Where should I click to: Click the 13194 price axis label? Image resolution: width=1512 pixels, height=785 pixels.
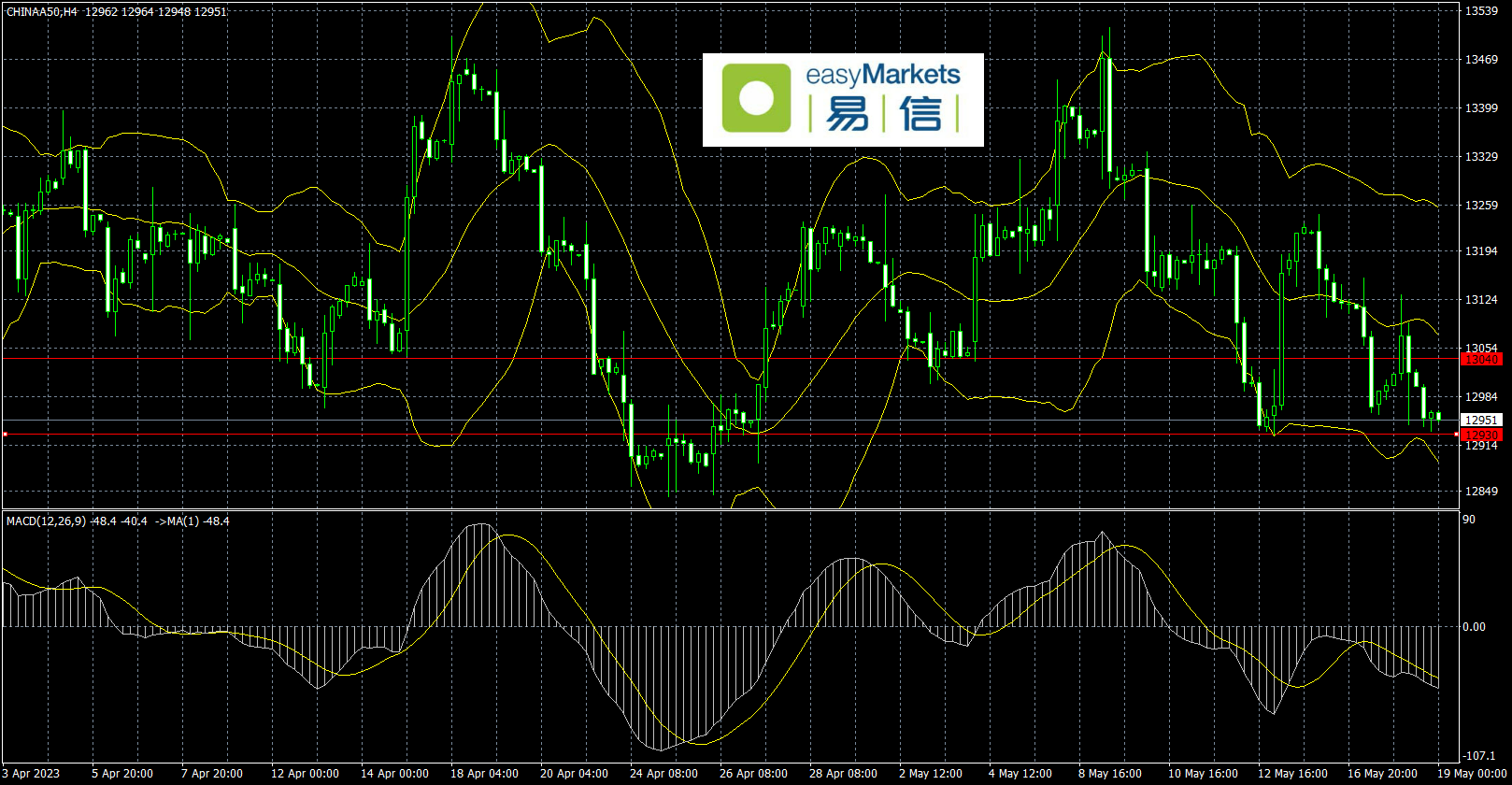(1481, 251)
